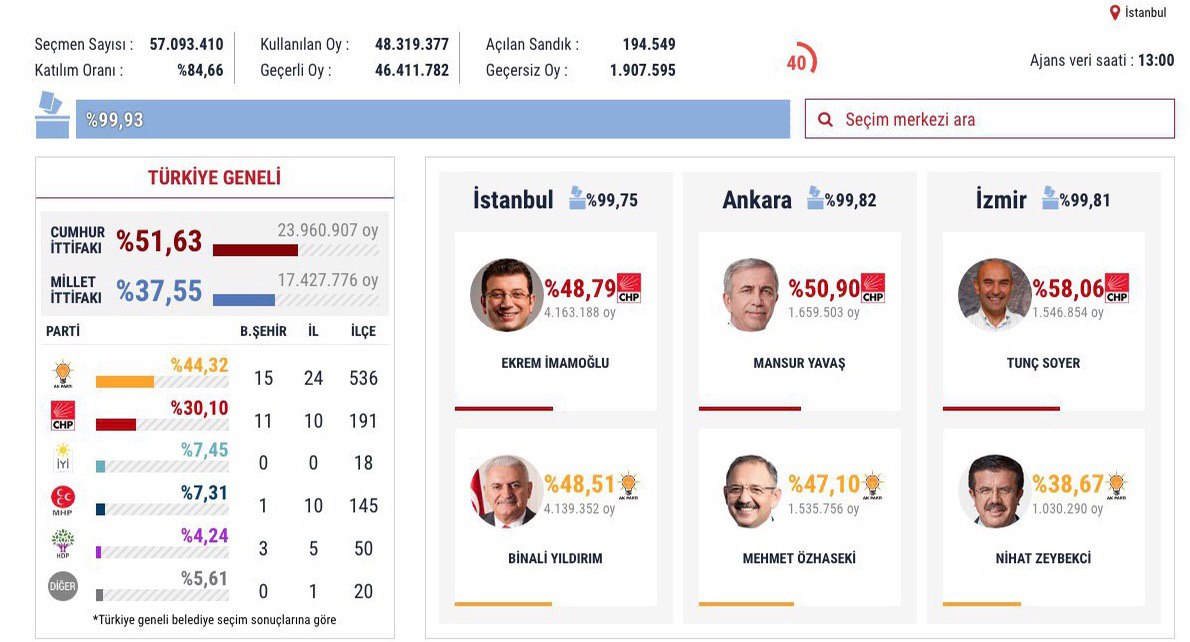
Task: Select Mansur Yavaş candidate name
Action: click(799, 363)
